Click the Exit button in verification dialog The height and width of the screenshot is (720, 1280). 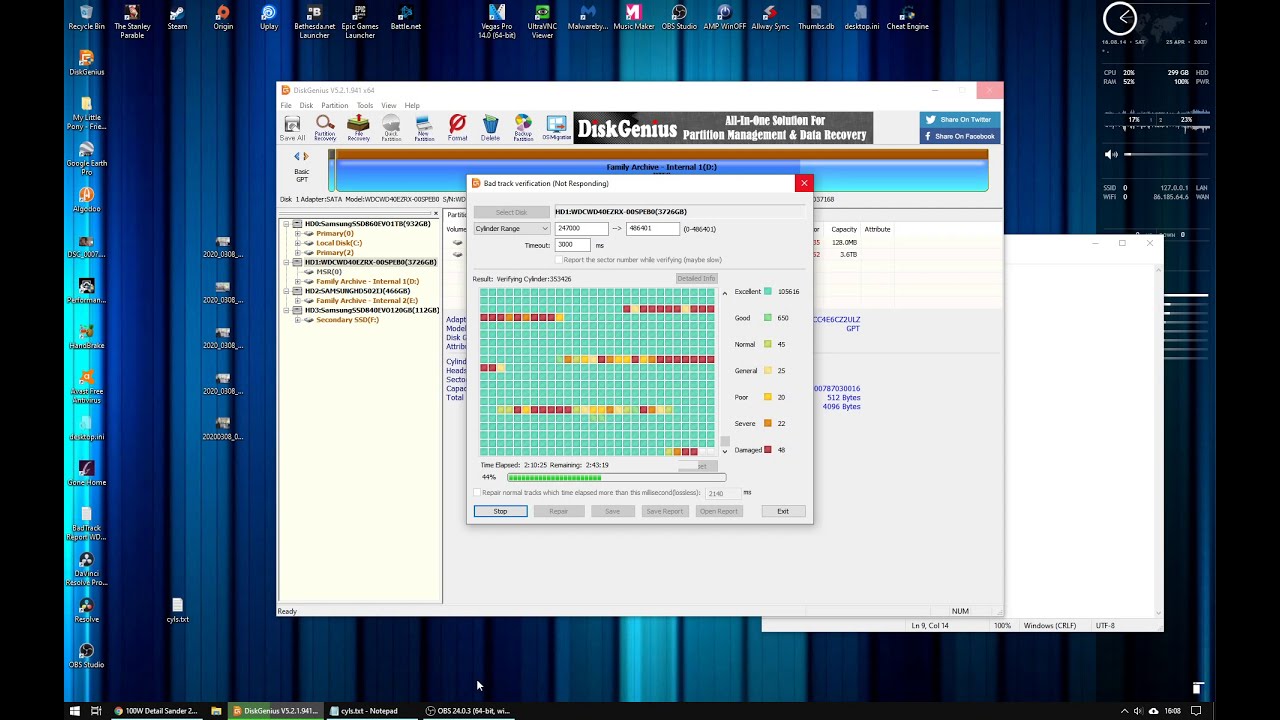coord(783,511)
